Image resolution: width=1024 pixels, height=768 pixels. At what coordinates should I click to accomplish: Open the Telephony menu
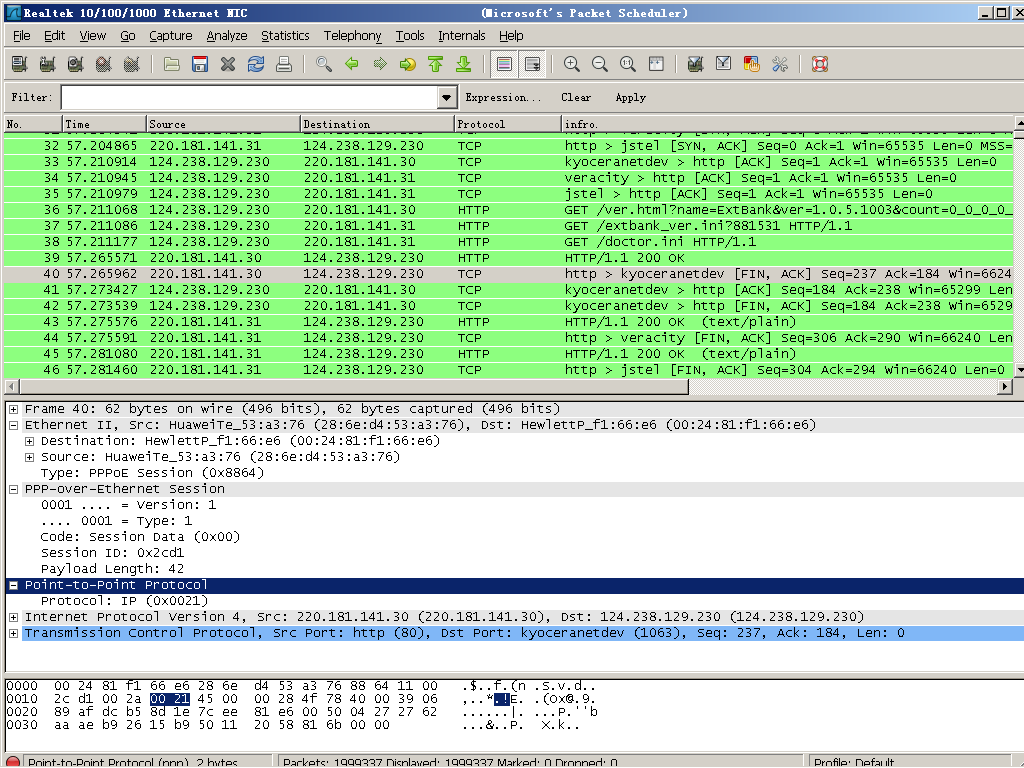(352, 36)
